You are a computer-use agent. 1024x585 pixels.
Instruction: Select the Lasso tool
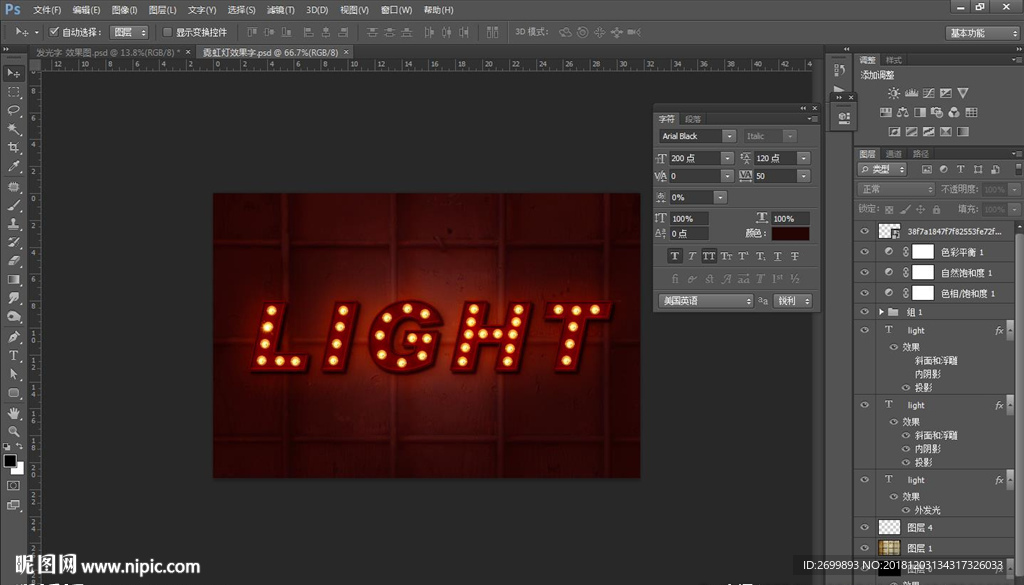point(14,110)
